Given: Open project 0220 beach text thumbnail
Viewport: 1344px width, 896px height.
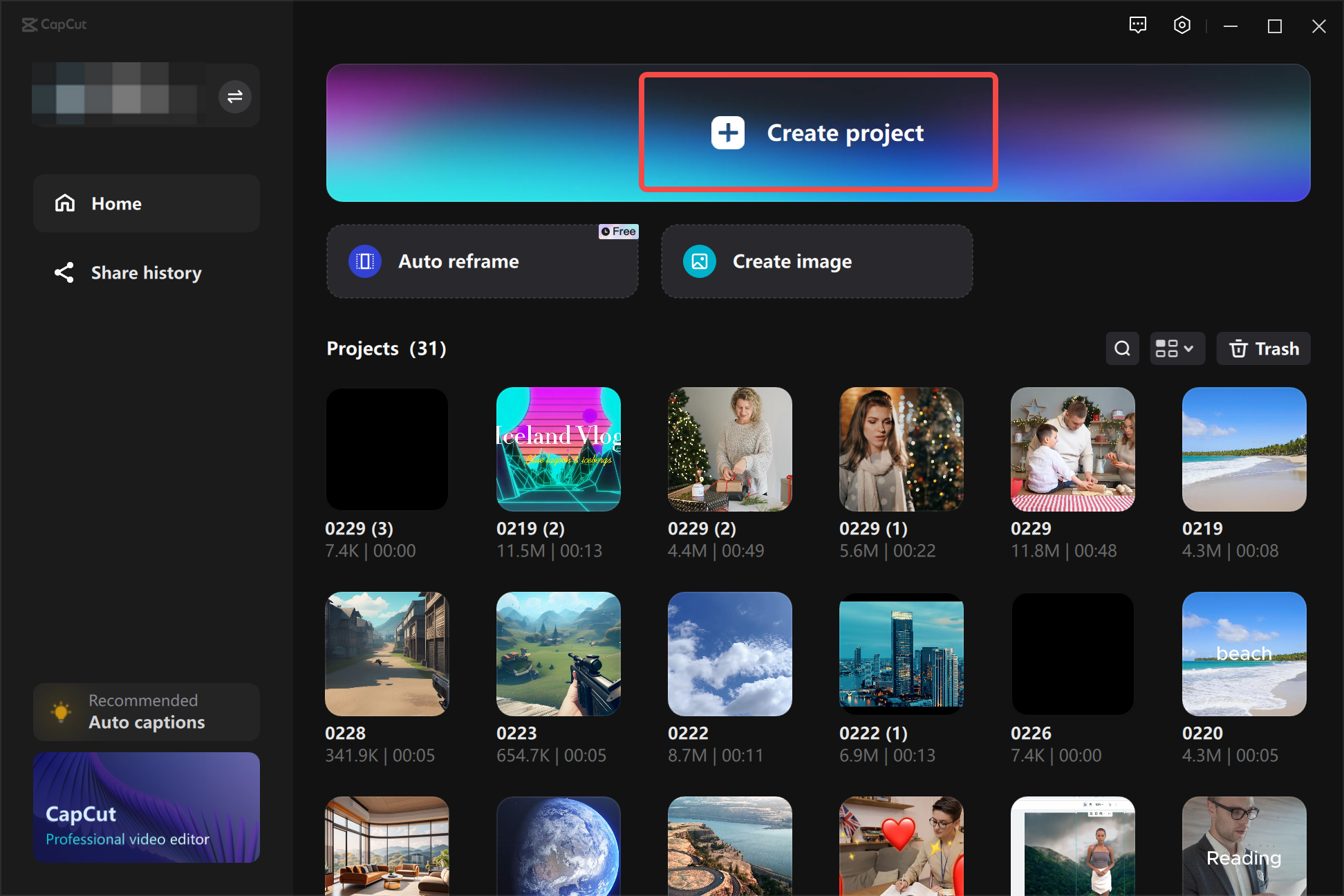Looking at the screenshot, I should pyautogui.click(x=1244, y=654).
